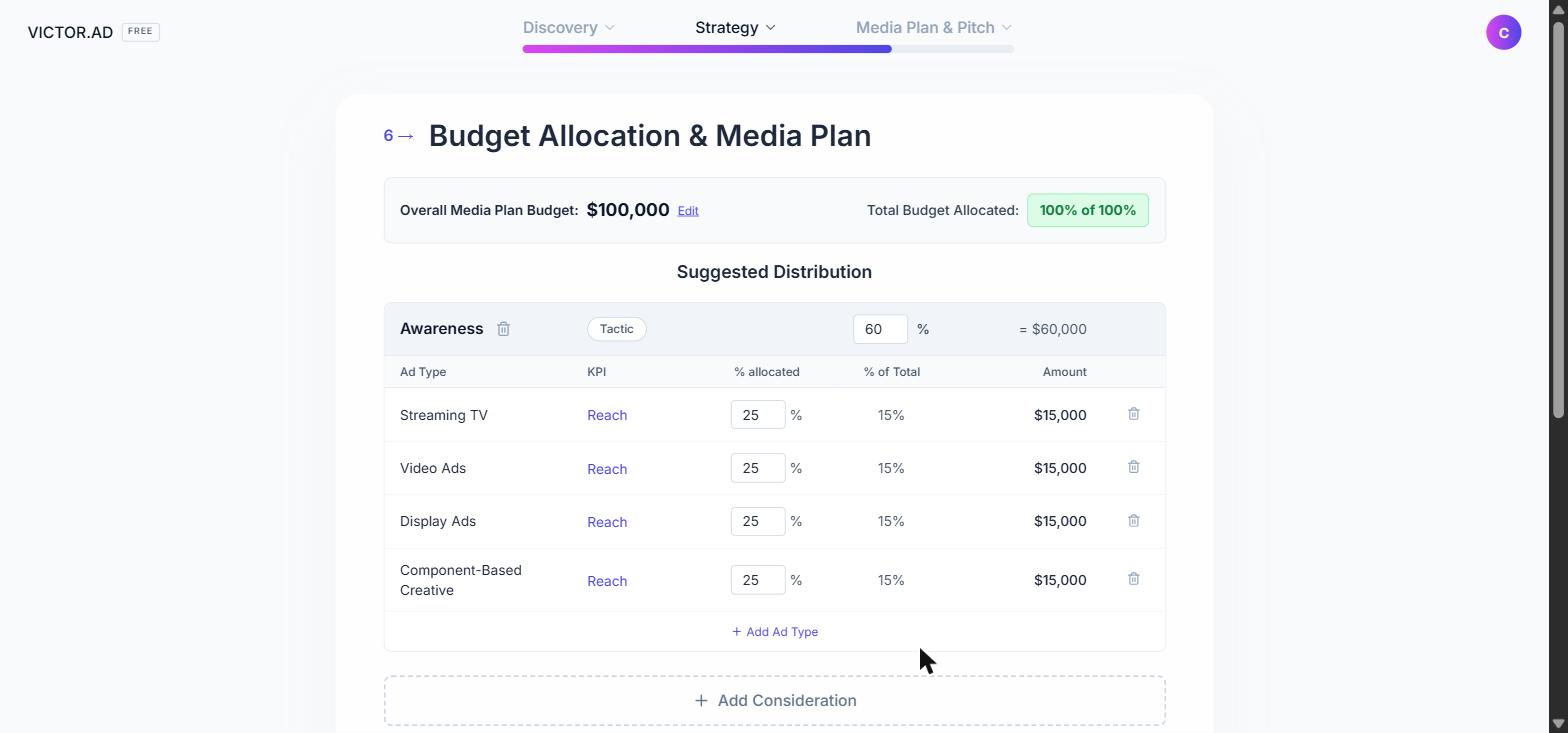Delete the Streaming TV row
Screen dimensions: 1568x733
click(x=1134, y=414)
